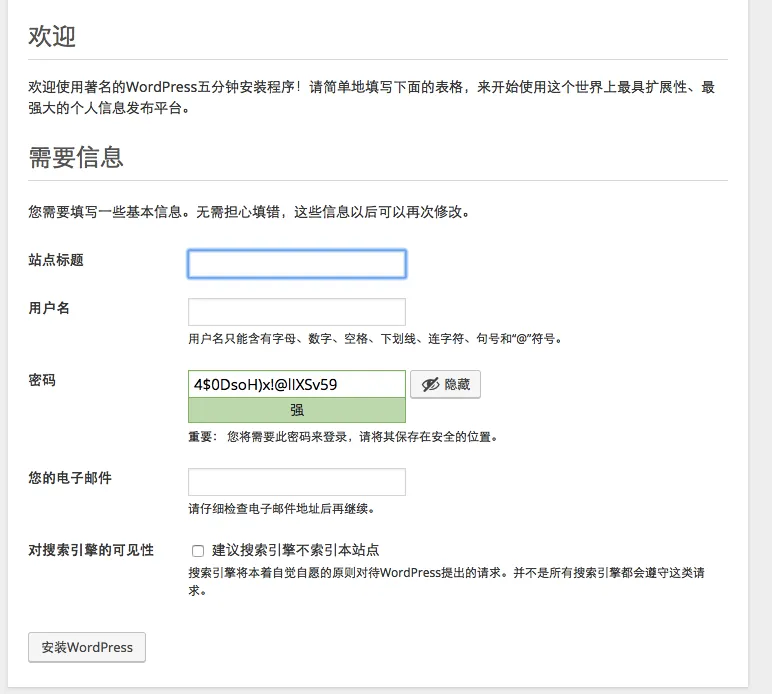Click the 您需要填写一些基本信息 paragraph

[x=250, y=212]
